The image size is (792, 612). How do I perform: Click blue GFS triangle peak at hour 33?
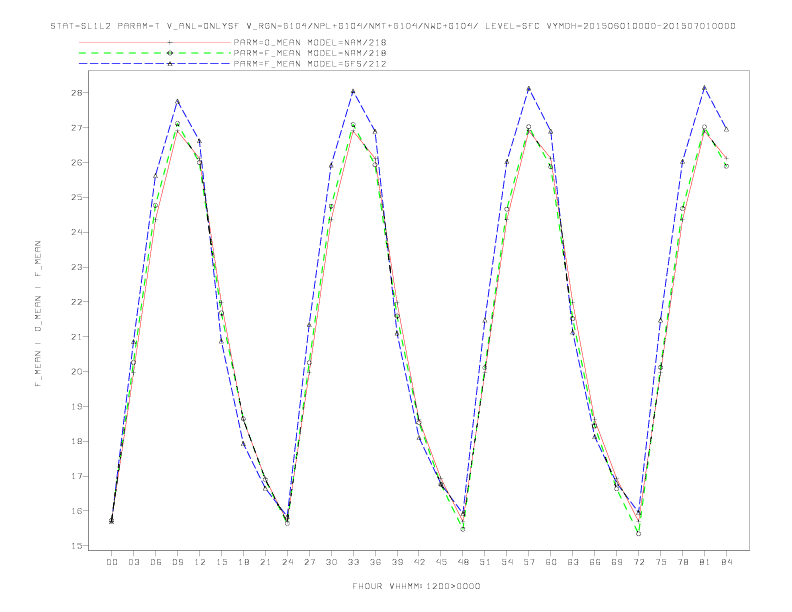click(353, 91)
